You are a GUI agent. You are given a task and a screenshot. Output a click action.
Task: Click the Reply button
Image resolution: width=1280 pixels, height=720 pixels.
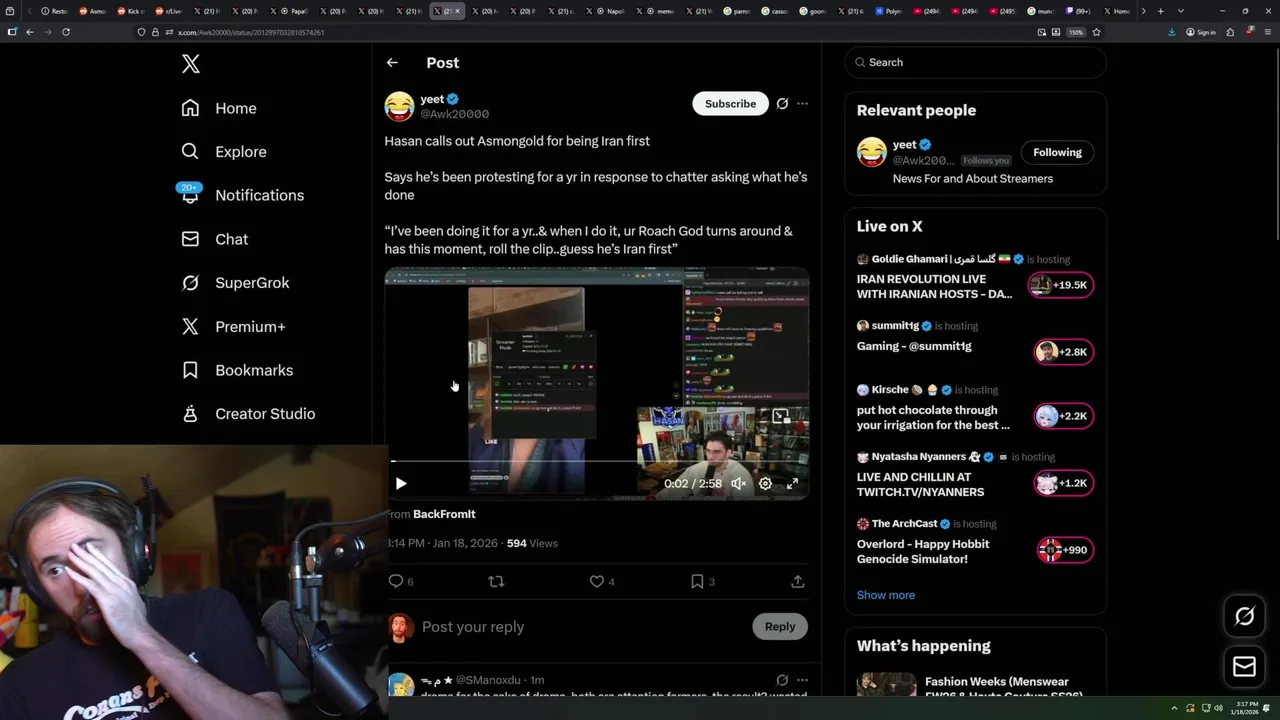coord(780,627)
